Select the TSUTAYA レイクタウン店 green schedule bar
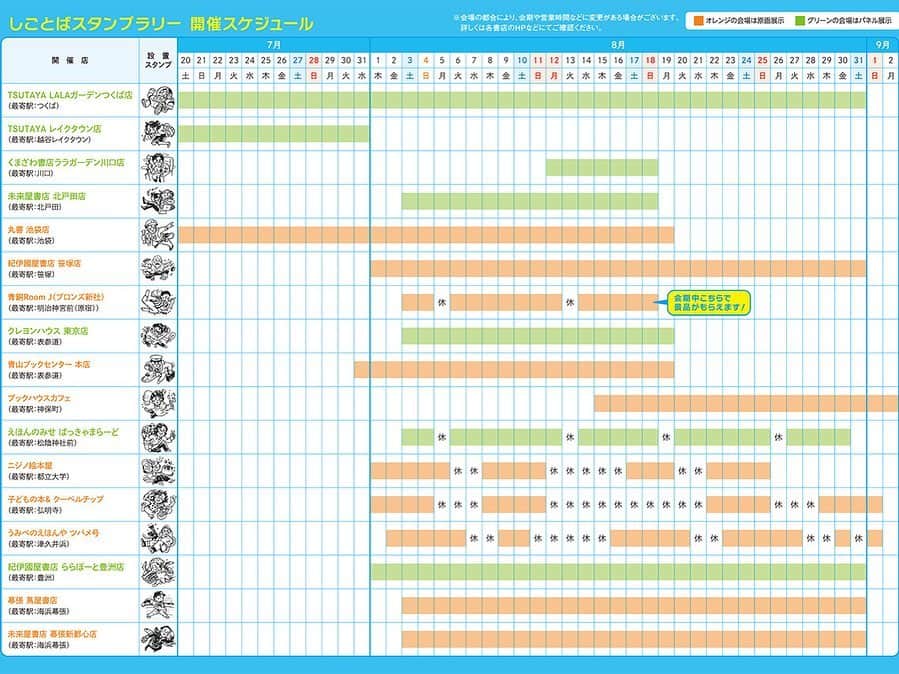This screenshot has height=674, width=899. tap(274, 134)
